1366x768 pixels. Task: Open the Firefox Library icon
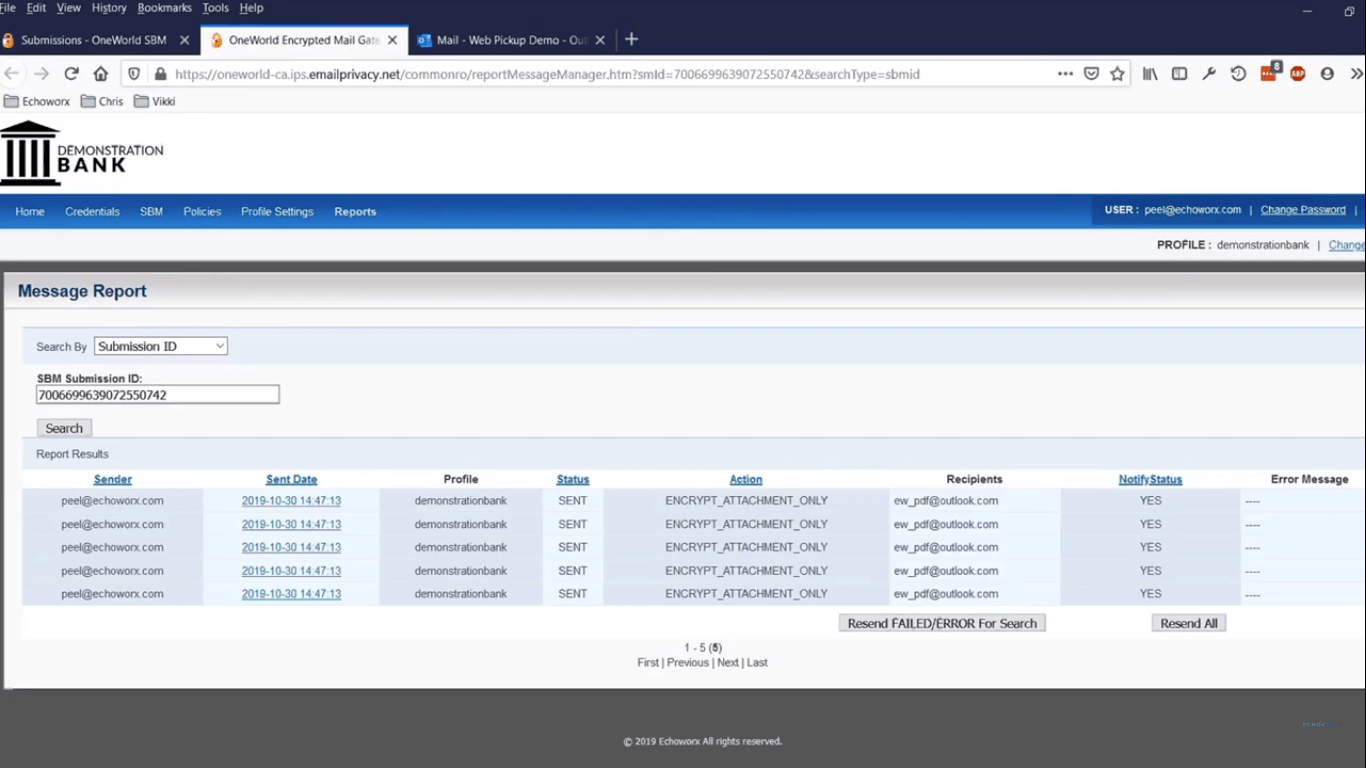[x=1148, y=73]
